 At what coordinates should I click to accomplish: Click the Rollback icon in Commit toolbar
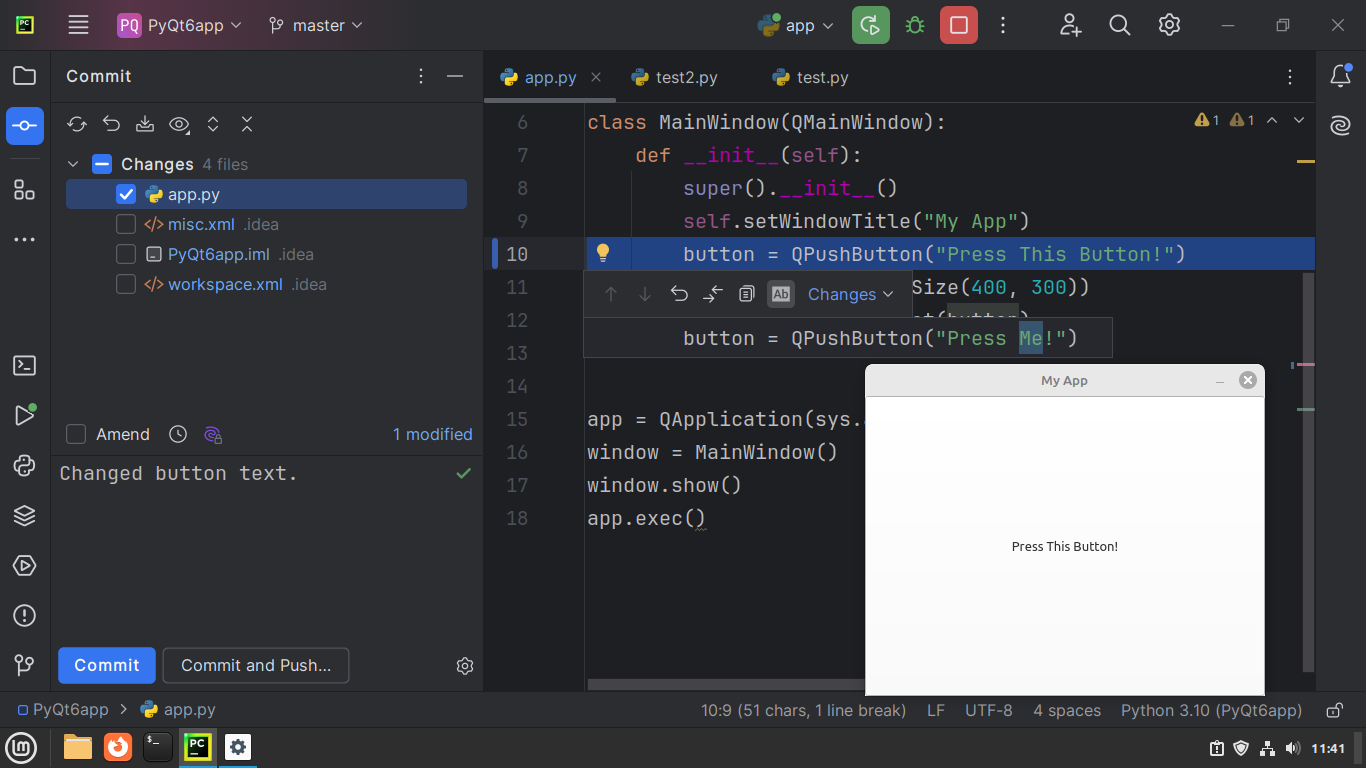coord(111,124)
